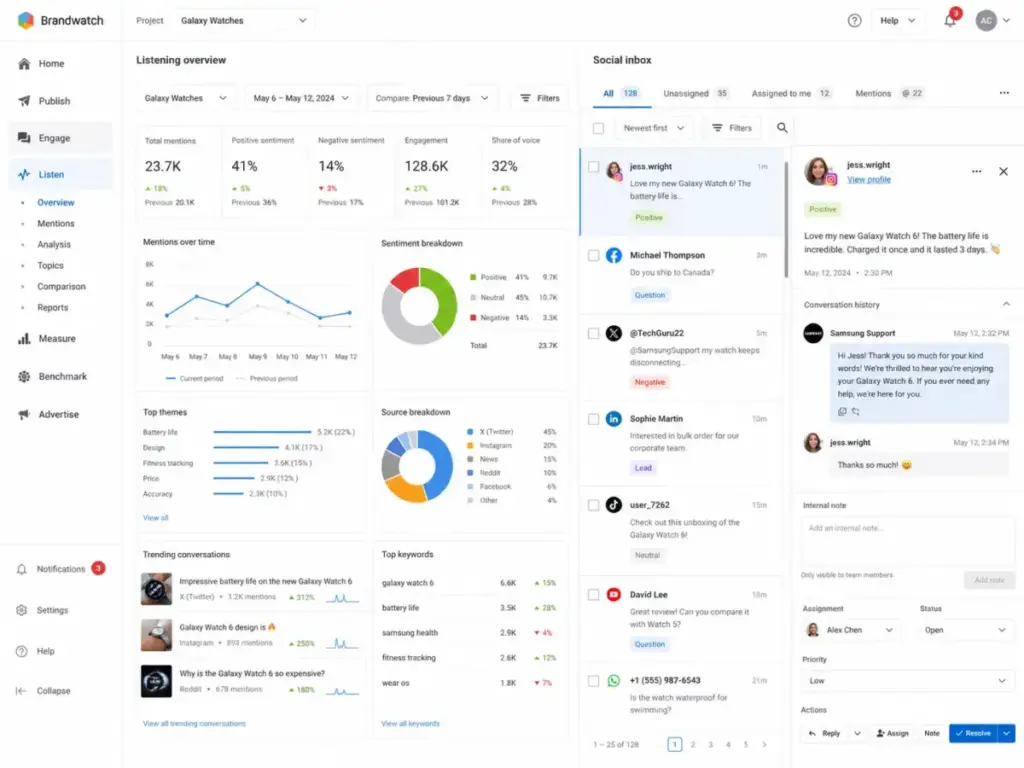Image resolution: width=1024 pixels, height=768 pixels.
Task: Click the blue Resolve button
Action: click(x=973, y=733)
